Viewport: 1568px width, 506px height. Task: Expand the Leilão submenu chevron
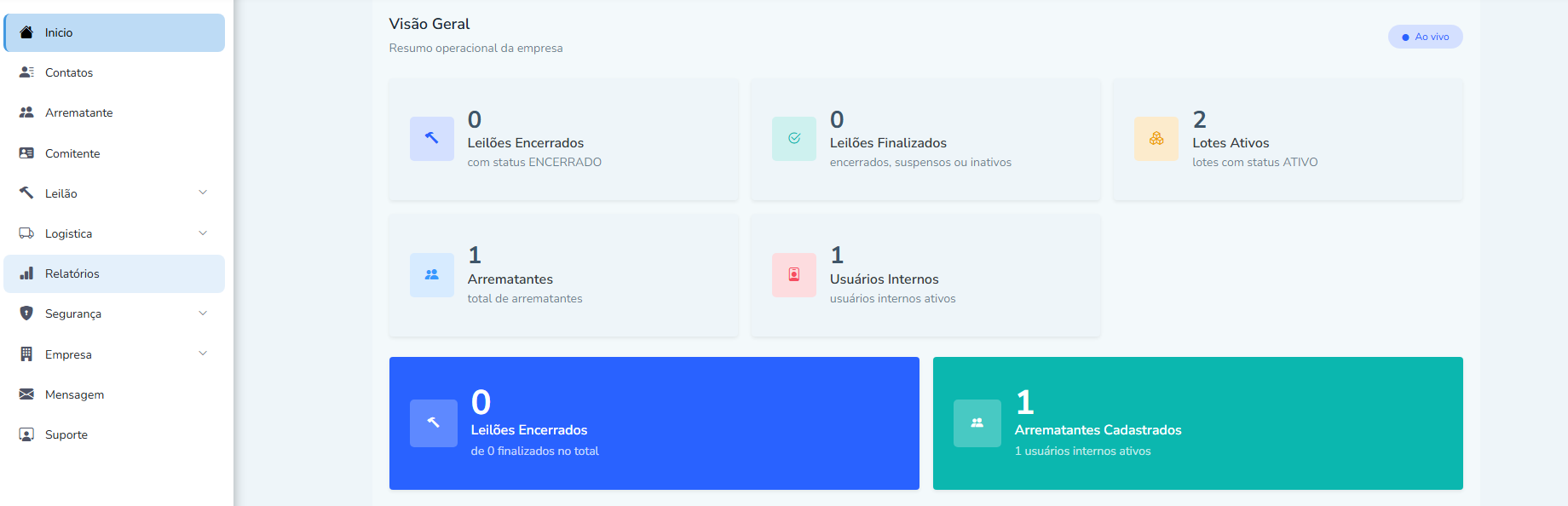pos(203,193)
